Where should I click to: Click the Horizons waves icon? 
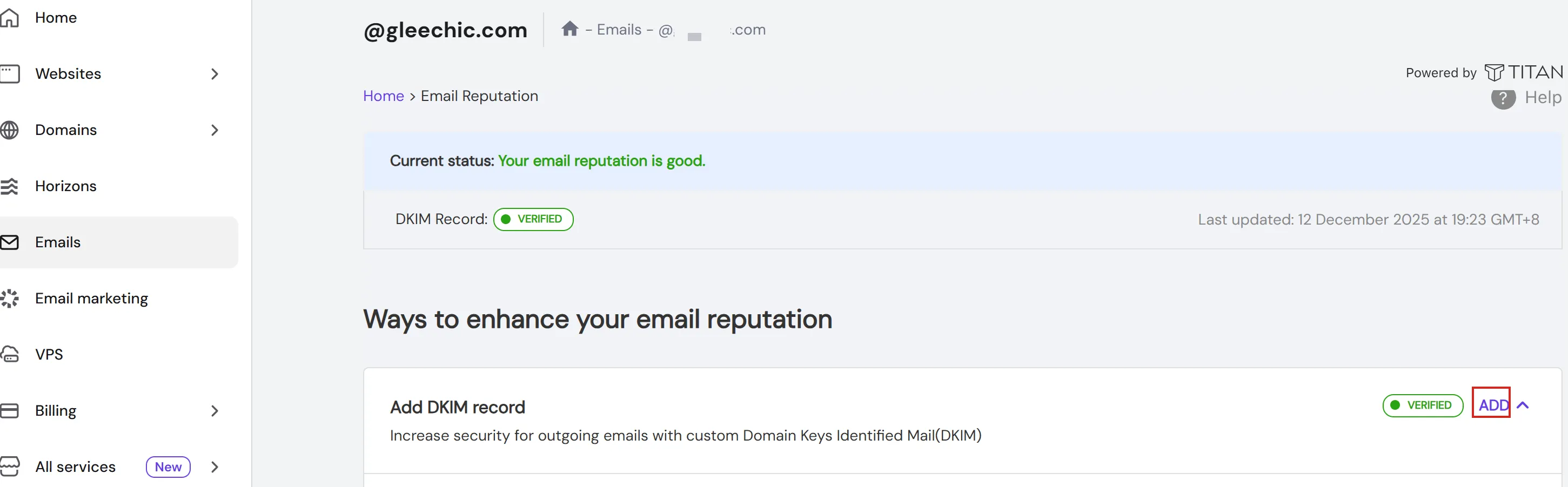pos(10,186)
